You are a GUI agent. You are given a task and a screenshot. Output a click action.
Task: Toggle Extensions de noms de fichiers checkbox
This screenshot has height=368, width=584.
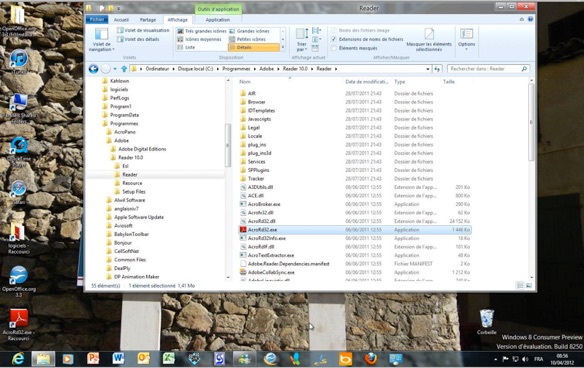pos(334,39)
